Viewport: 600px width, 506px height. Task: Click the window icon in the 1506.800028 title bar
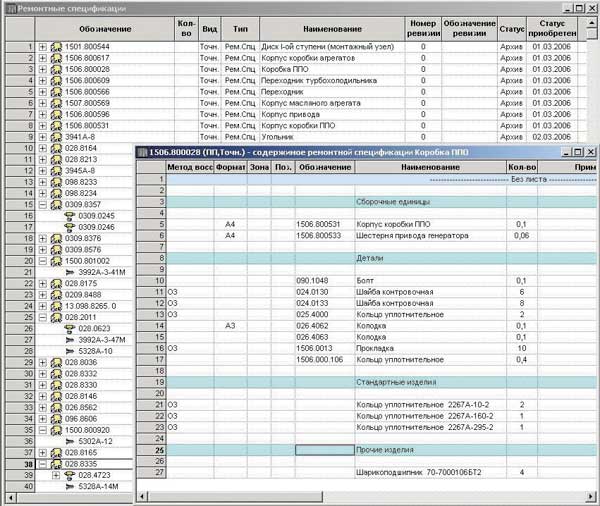142,153
